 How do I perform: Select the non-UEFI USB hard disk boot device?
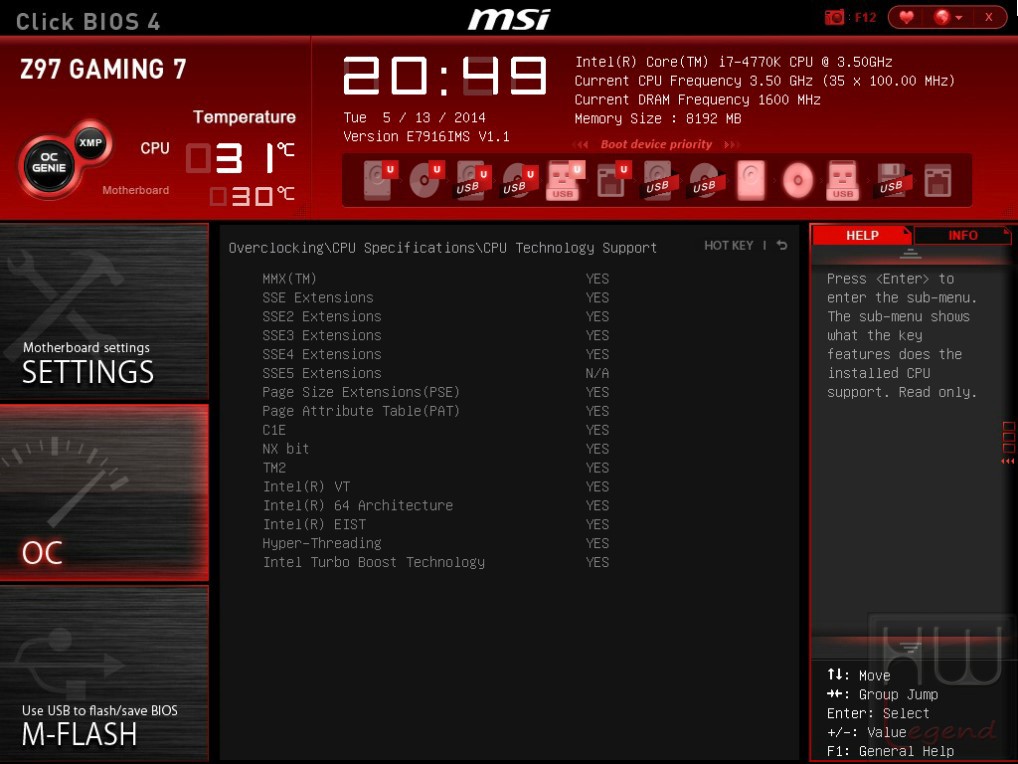coord(660,180)
